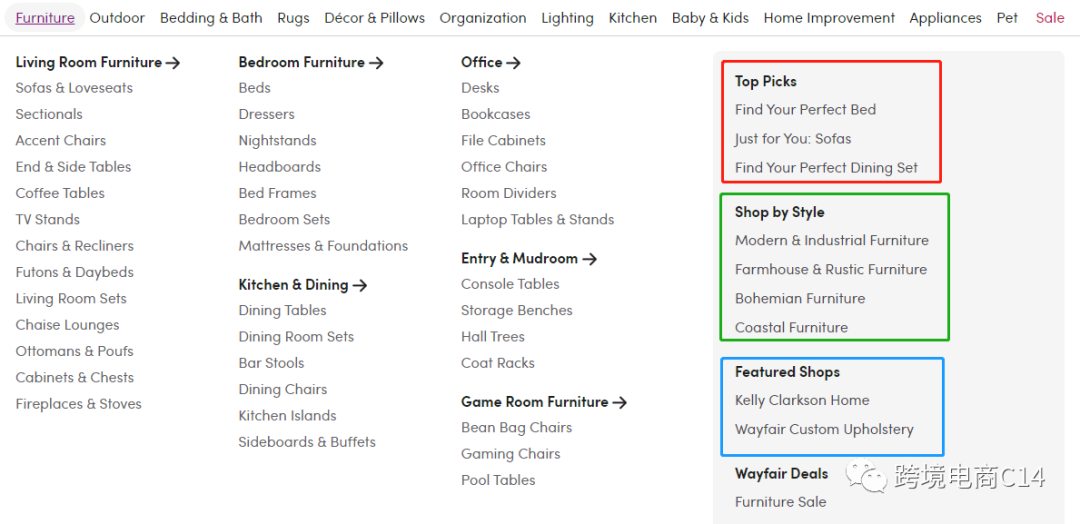This screenshot has width=1080, height=524.
Task: Visit the Kelly Clarkson Home shop
Action: [x=802, y=401]
